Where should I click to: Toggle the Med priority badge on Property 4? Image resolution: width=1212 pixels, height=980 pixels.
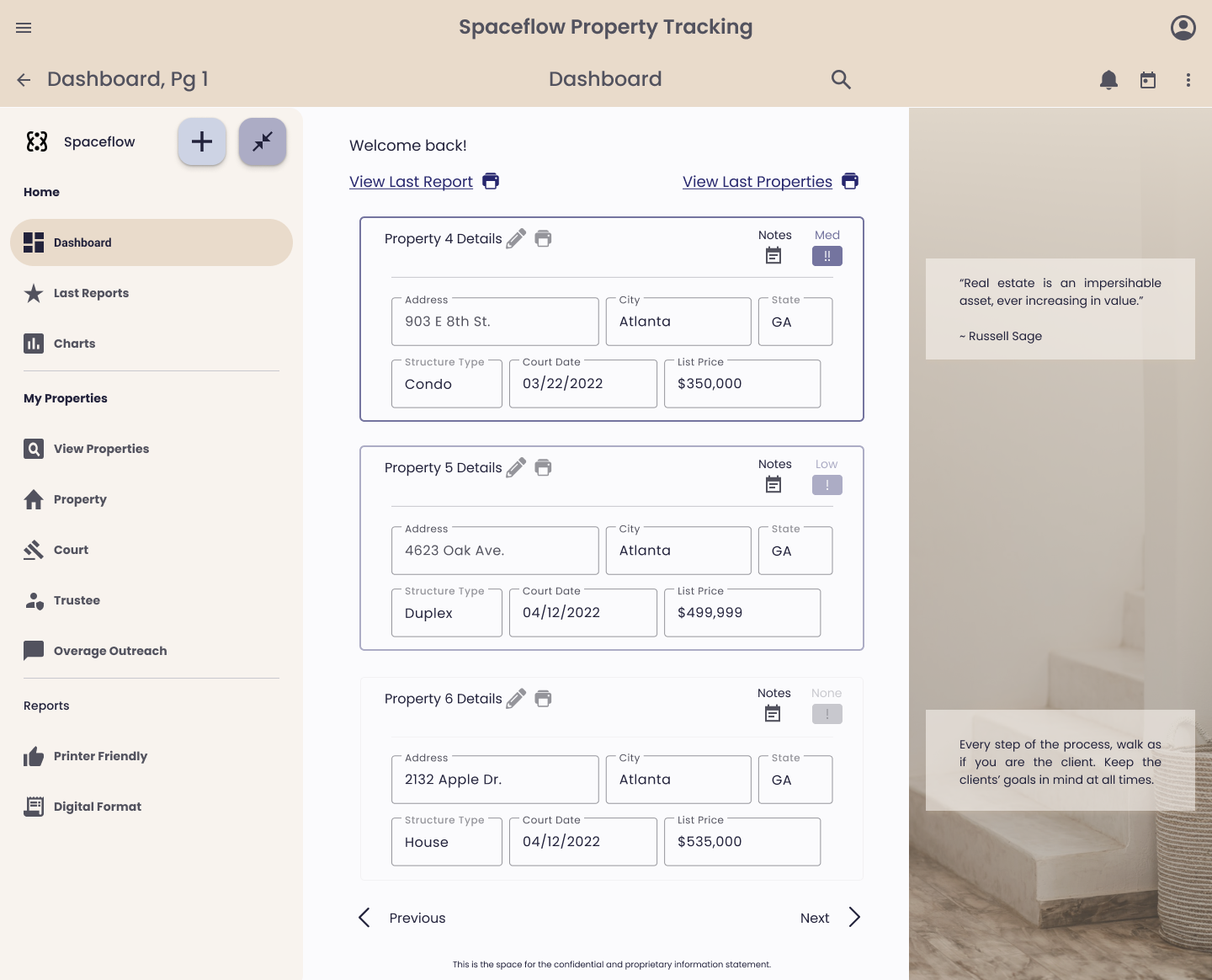click(827, 256)
